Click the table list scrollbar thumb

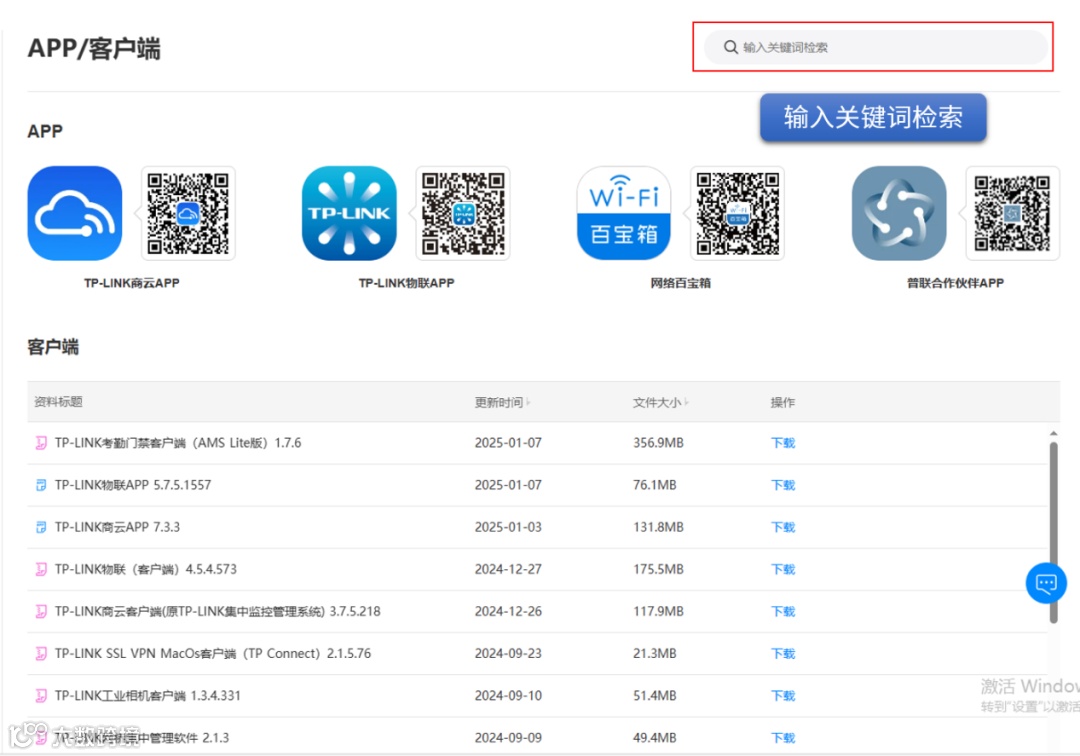click(1053, 533)
